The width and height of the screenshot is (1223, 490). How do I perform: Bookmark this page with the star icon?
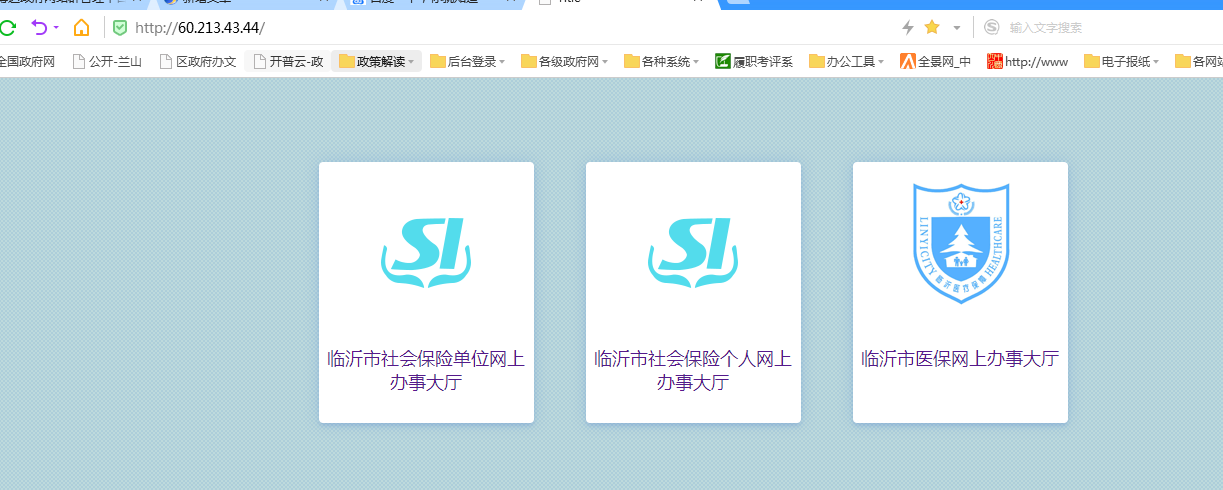[932, 27]
